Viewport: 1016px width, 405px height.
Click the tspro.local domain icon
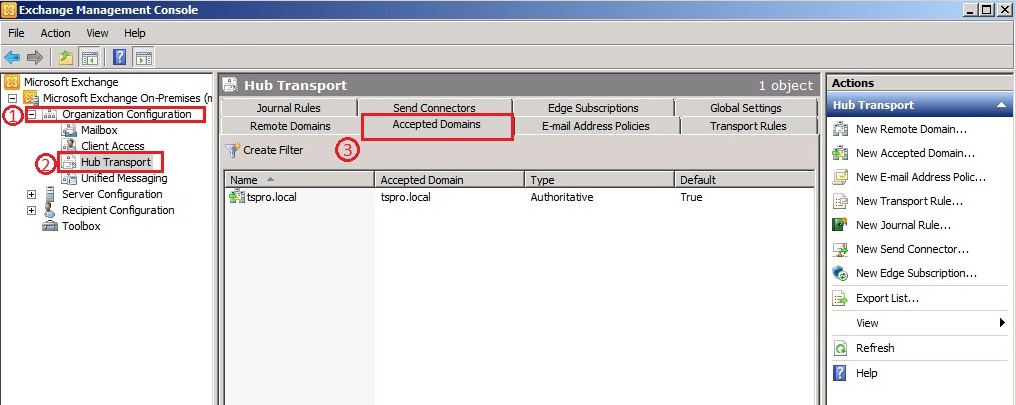pyautogui.click(x=237, y=197)
